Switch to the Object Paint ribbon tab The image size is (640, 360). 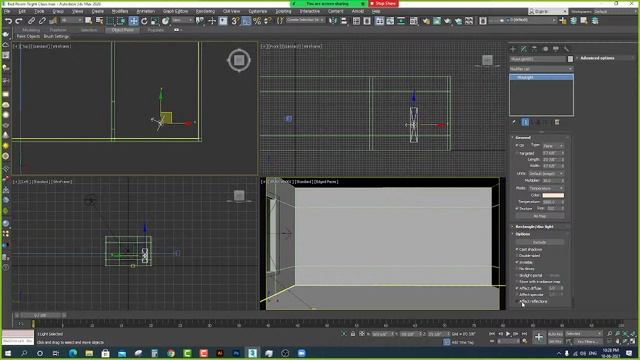(122, 30)
